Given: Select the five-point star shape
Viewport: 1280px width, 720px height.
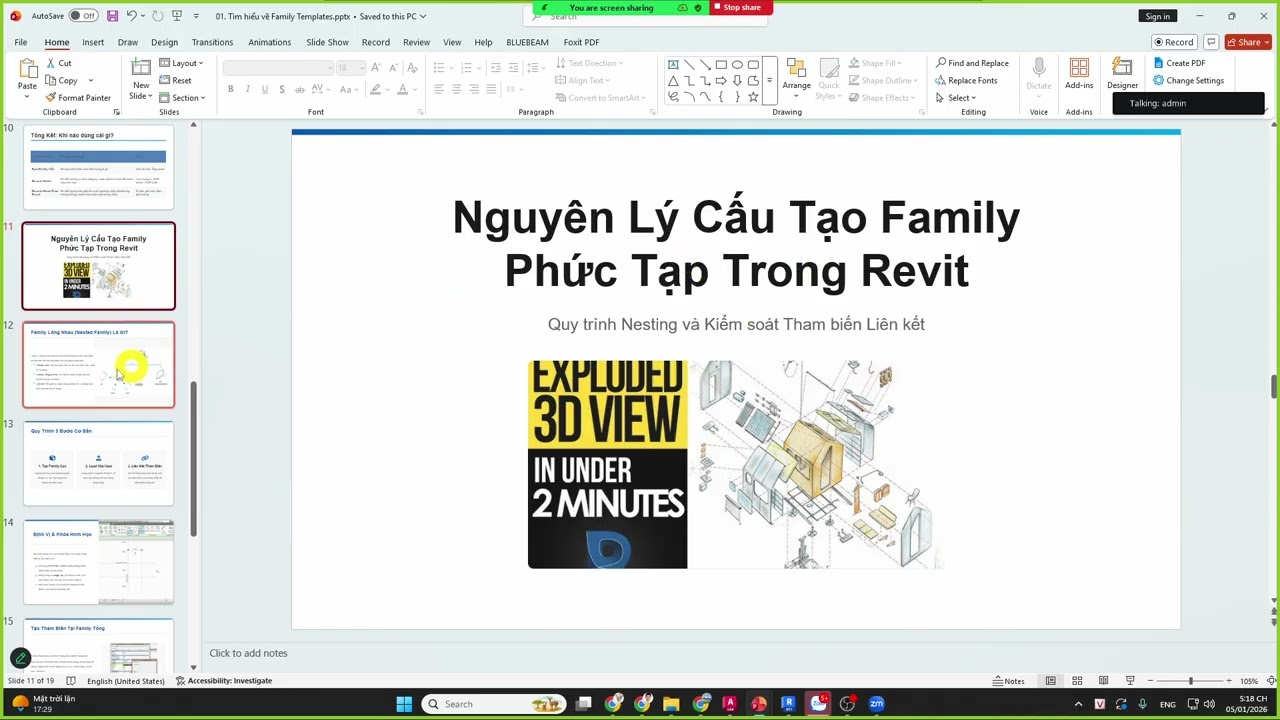Looking at the screenshot, I should tap(753, 97).
